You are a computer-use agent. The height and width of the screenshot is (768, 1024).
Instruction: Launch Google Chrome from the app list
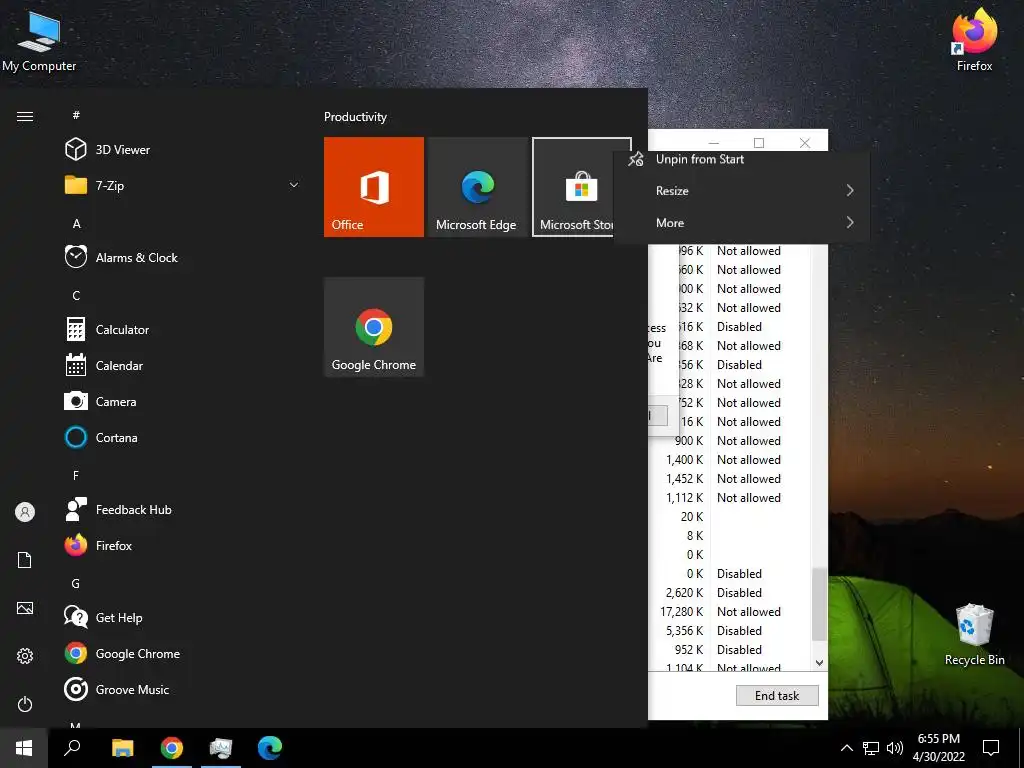point(180,653)
